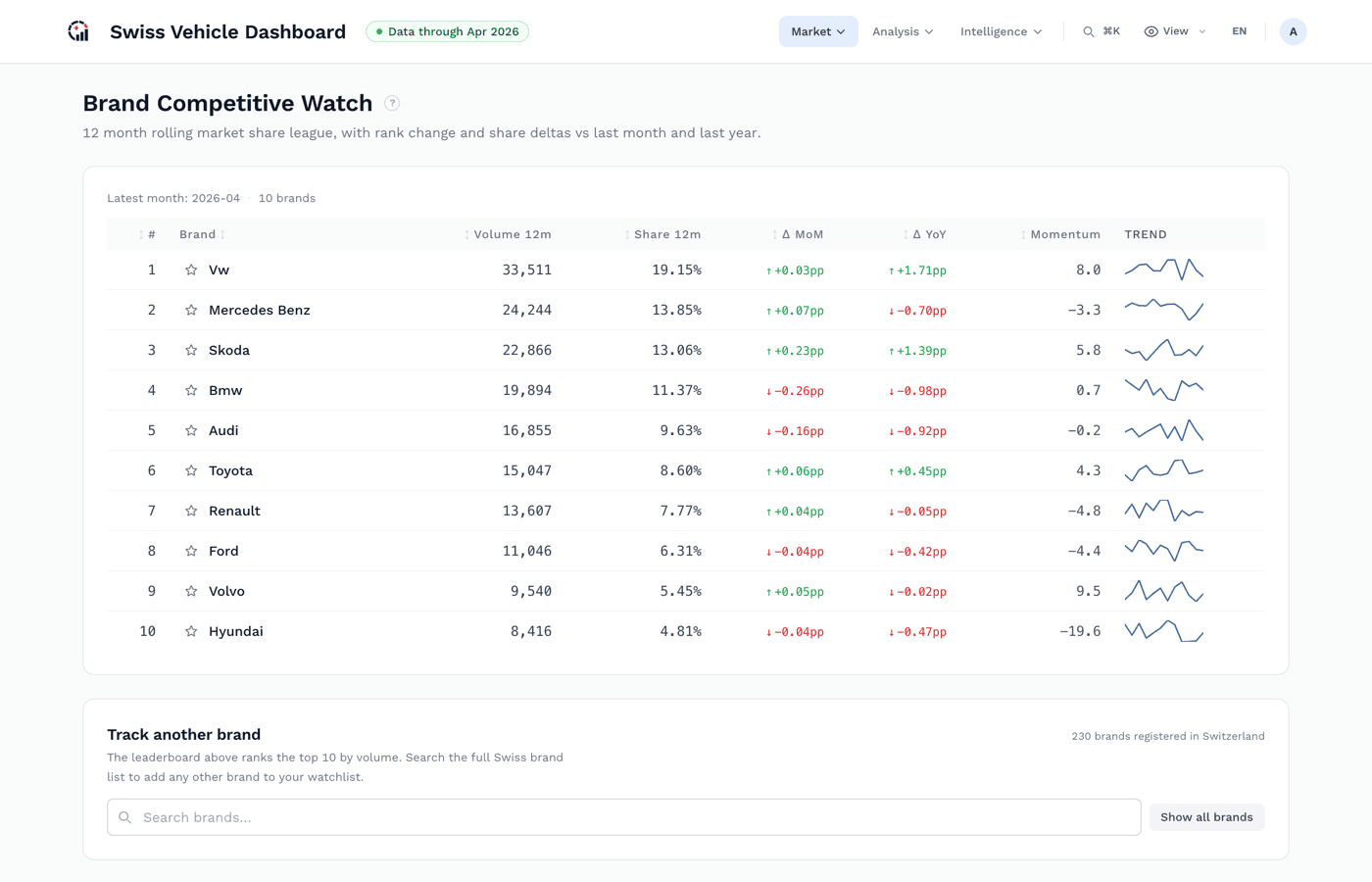Click the user avatar labeled A
This screenshot has height=882, width=1372.
pos(1293,31)
